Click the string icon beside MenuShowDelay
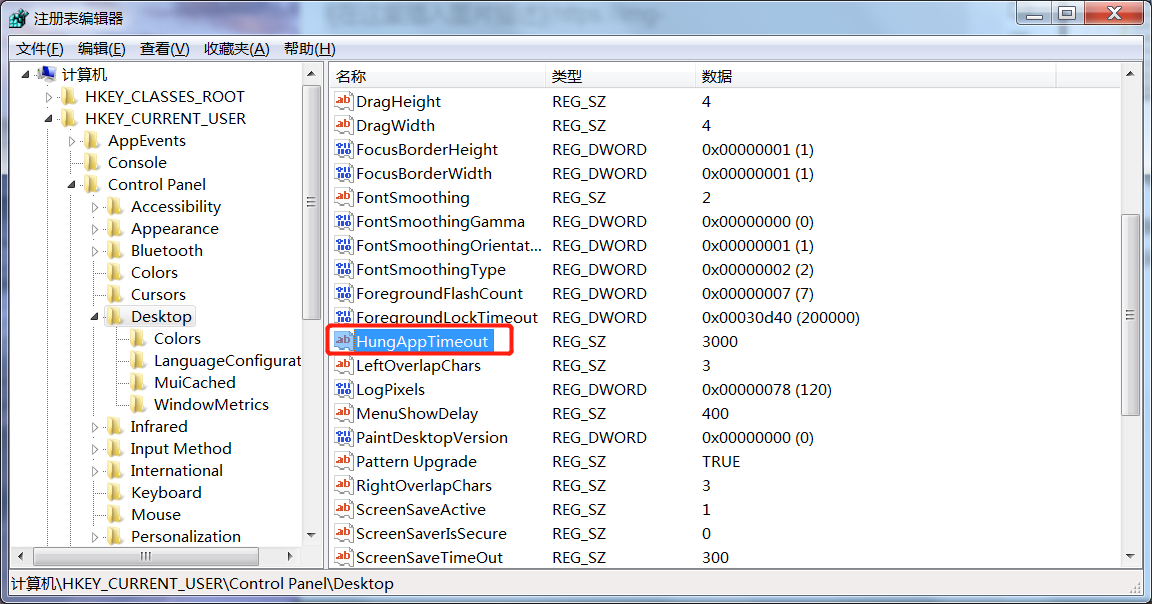The width and height of the screenshot is (1152, 604). pos(343,413)
